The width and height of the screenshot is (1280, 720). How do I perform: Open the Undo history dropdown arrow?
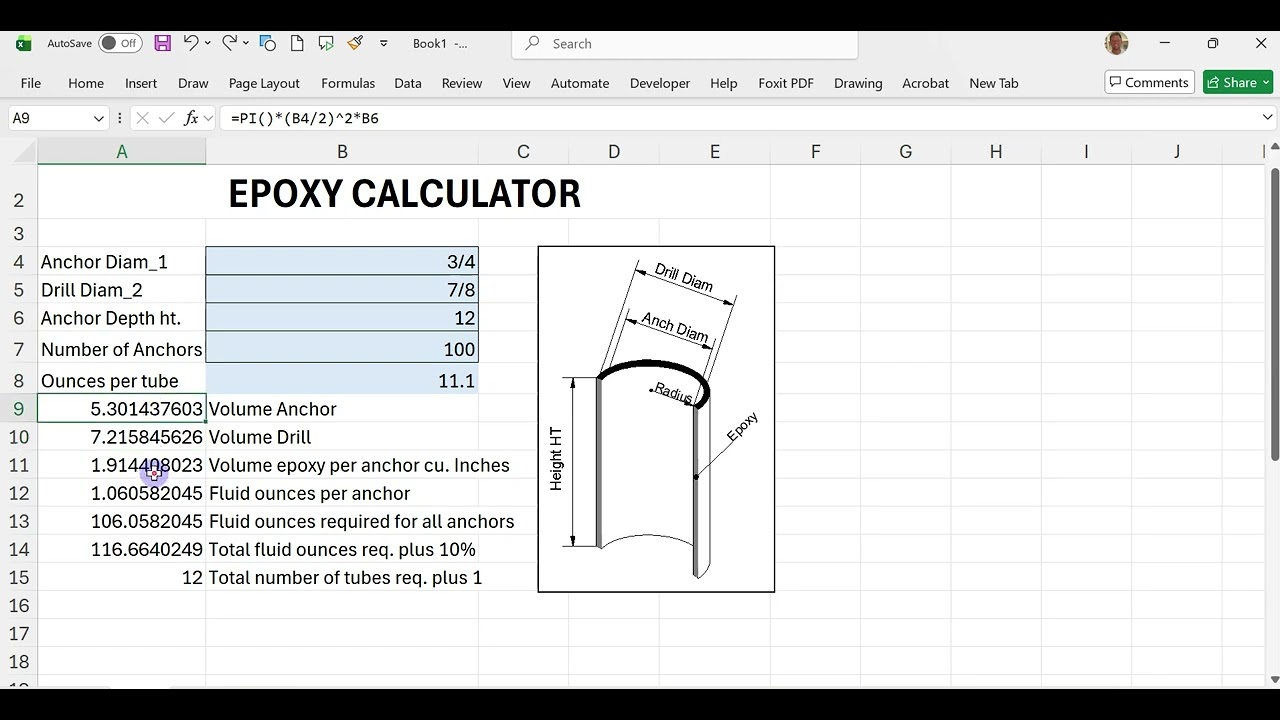tap(207, 43)
